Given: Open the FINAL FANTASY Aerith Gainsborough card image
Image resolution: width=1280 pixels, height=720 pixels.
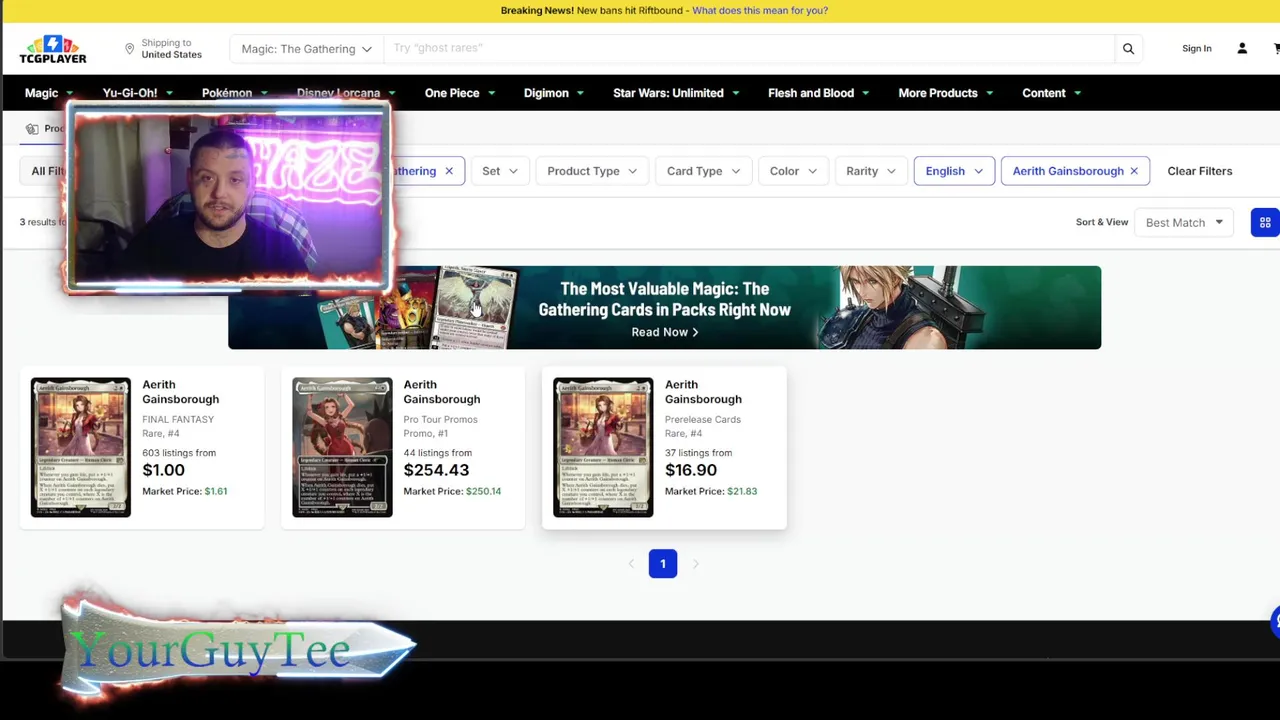Looking at the screenshot, I should pos(81,447).
